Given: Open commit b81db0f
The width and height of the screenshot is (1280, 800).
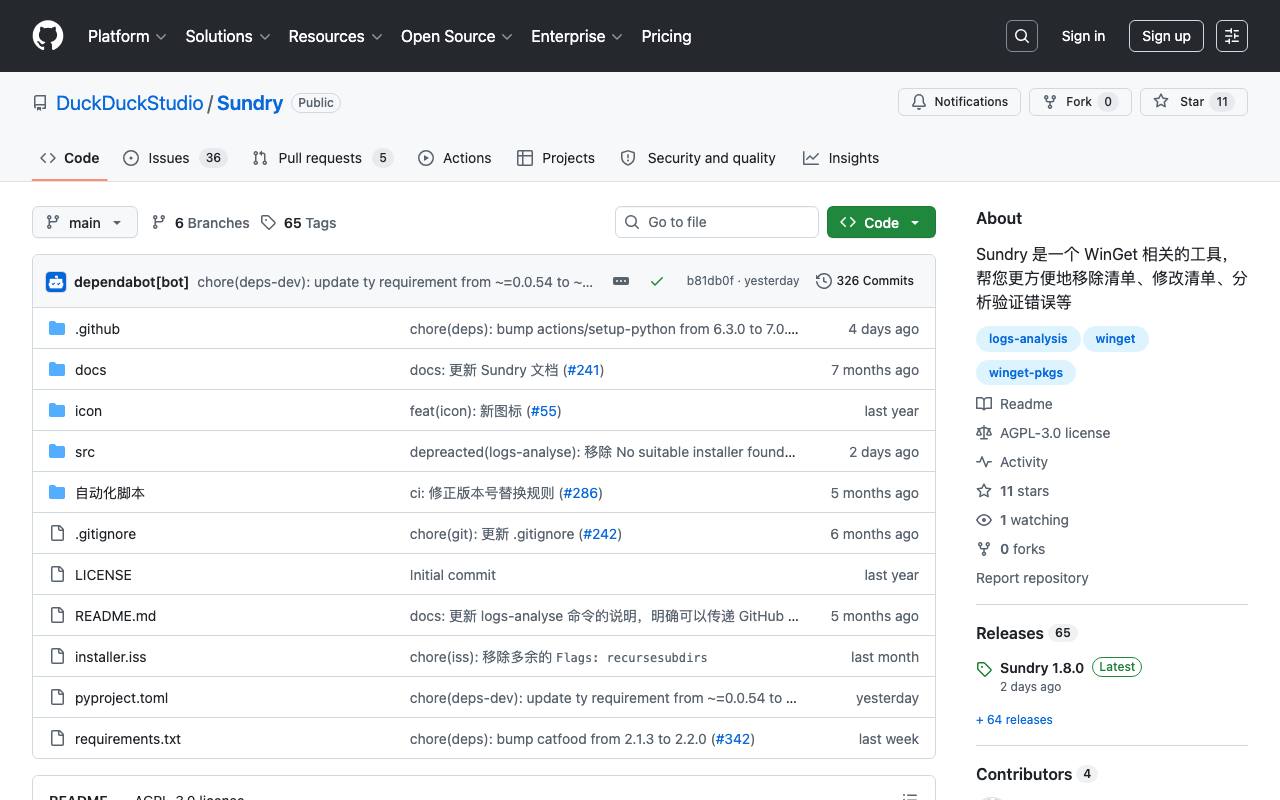Looking at the screenshot, I should coord(710,281).
